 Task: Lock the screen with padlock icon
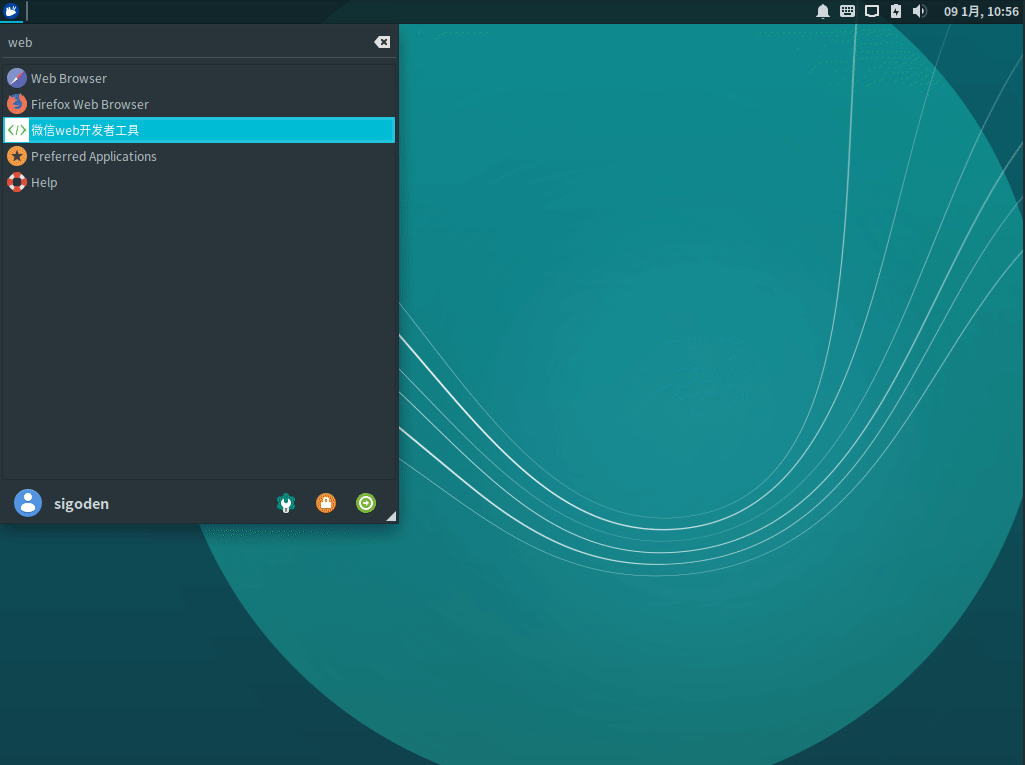(326, 503)
